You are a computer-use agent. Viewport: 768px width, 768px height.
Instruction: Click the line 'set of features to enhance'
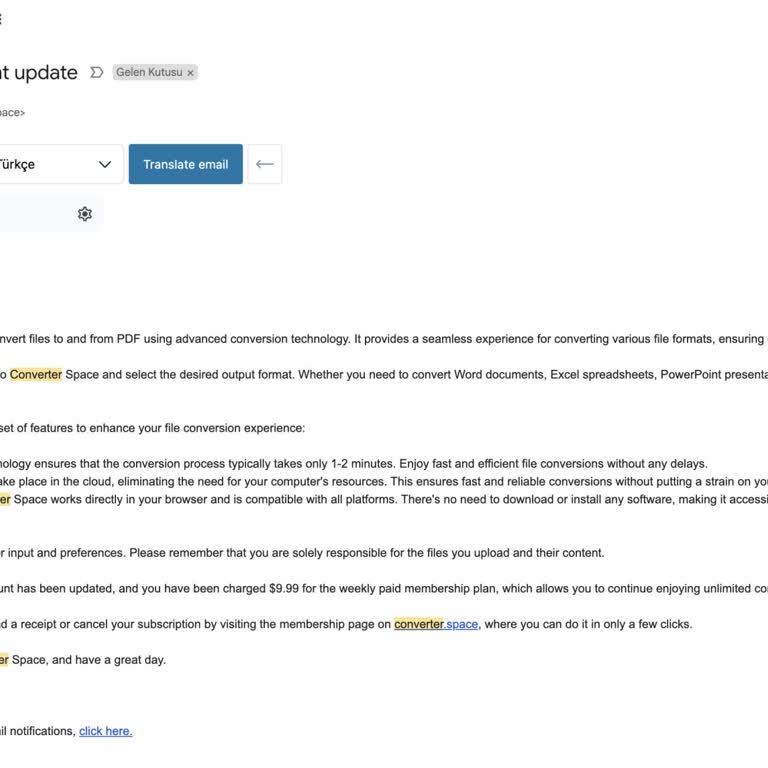[x=152, y=428]
